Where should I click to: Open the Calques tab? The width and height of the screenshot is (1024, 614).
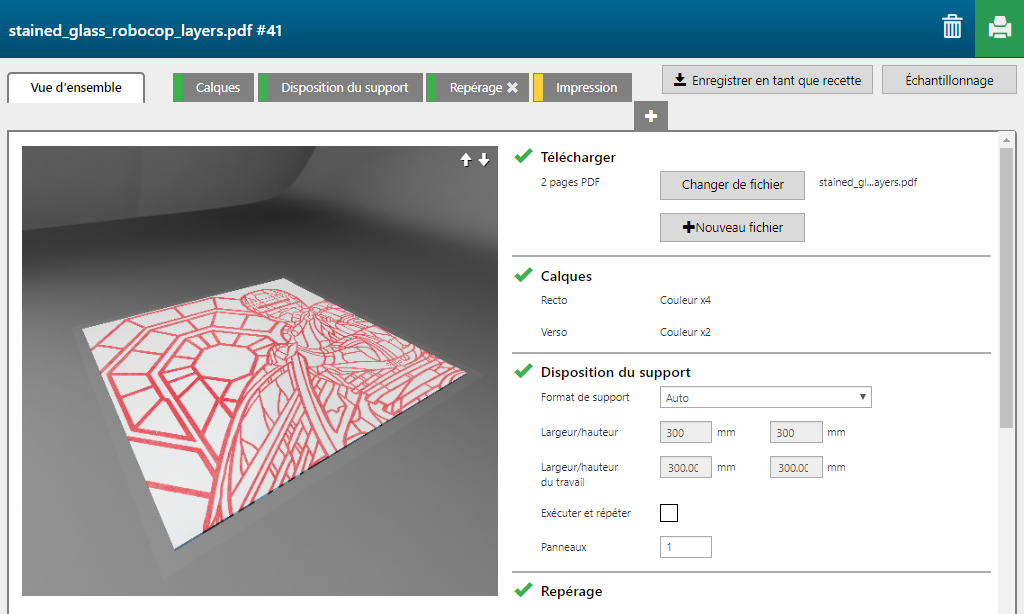click(213, 88)
